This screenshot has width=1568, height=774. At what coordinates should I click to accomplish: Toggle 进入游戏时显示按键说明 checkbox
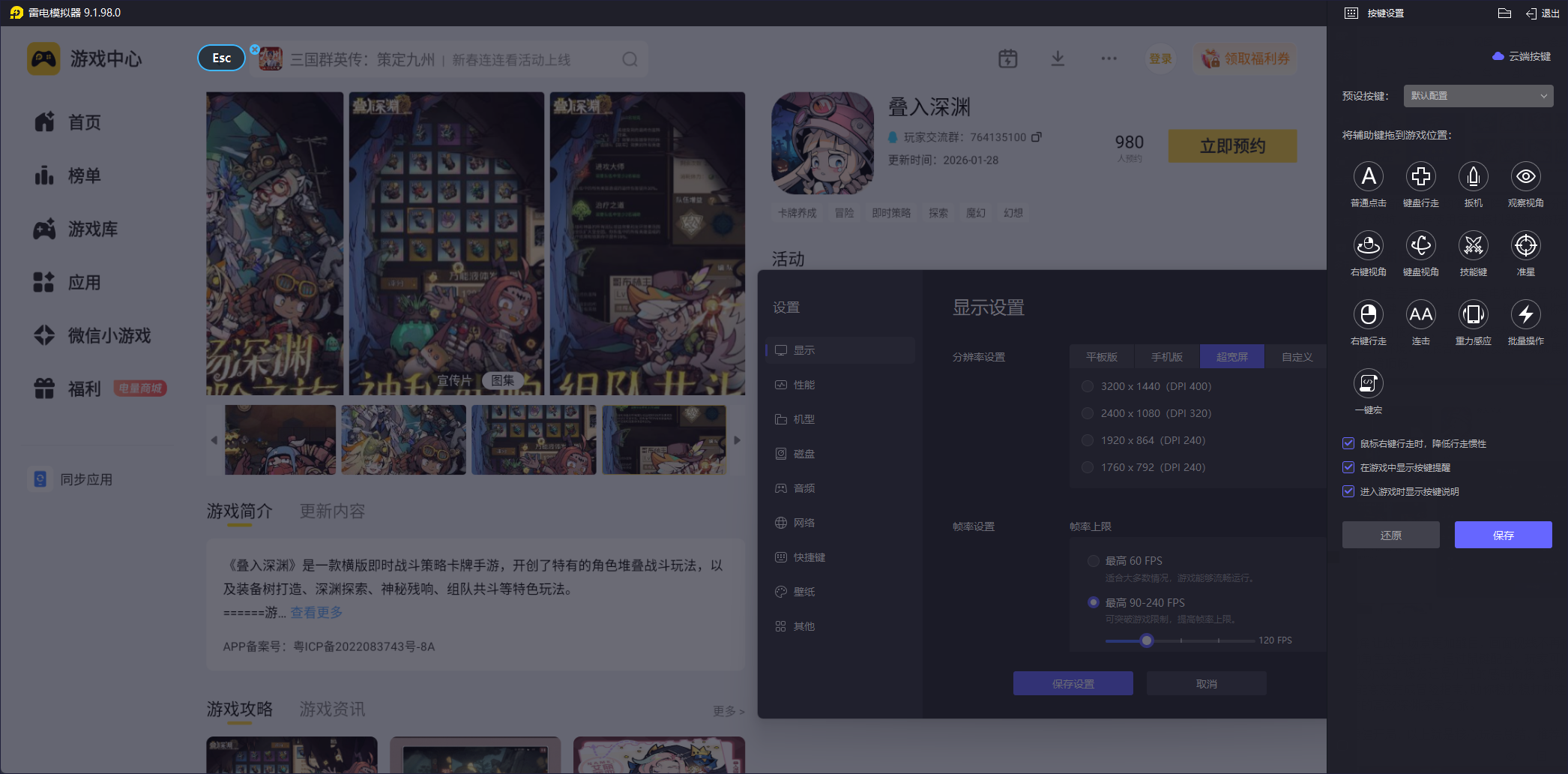point(1348,491)
